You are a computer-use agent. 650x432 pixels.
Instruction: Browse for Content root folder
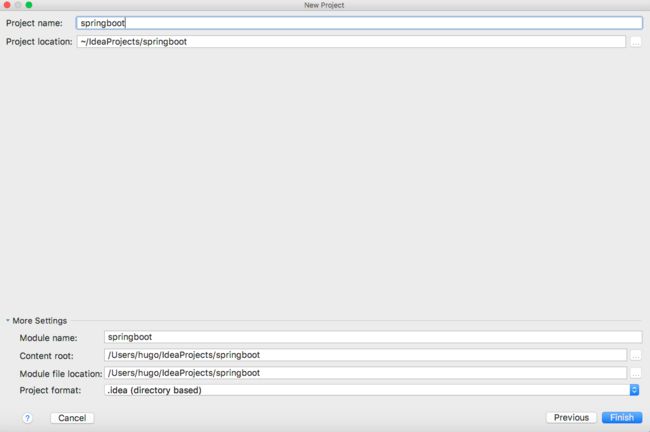[x=635, y=355]
